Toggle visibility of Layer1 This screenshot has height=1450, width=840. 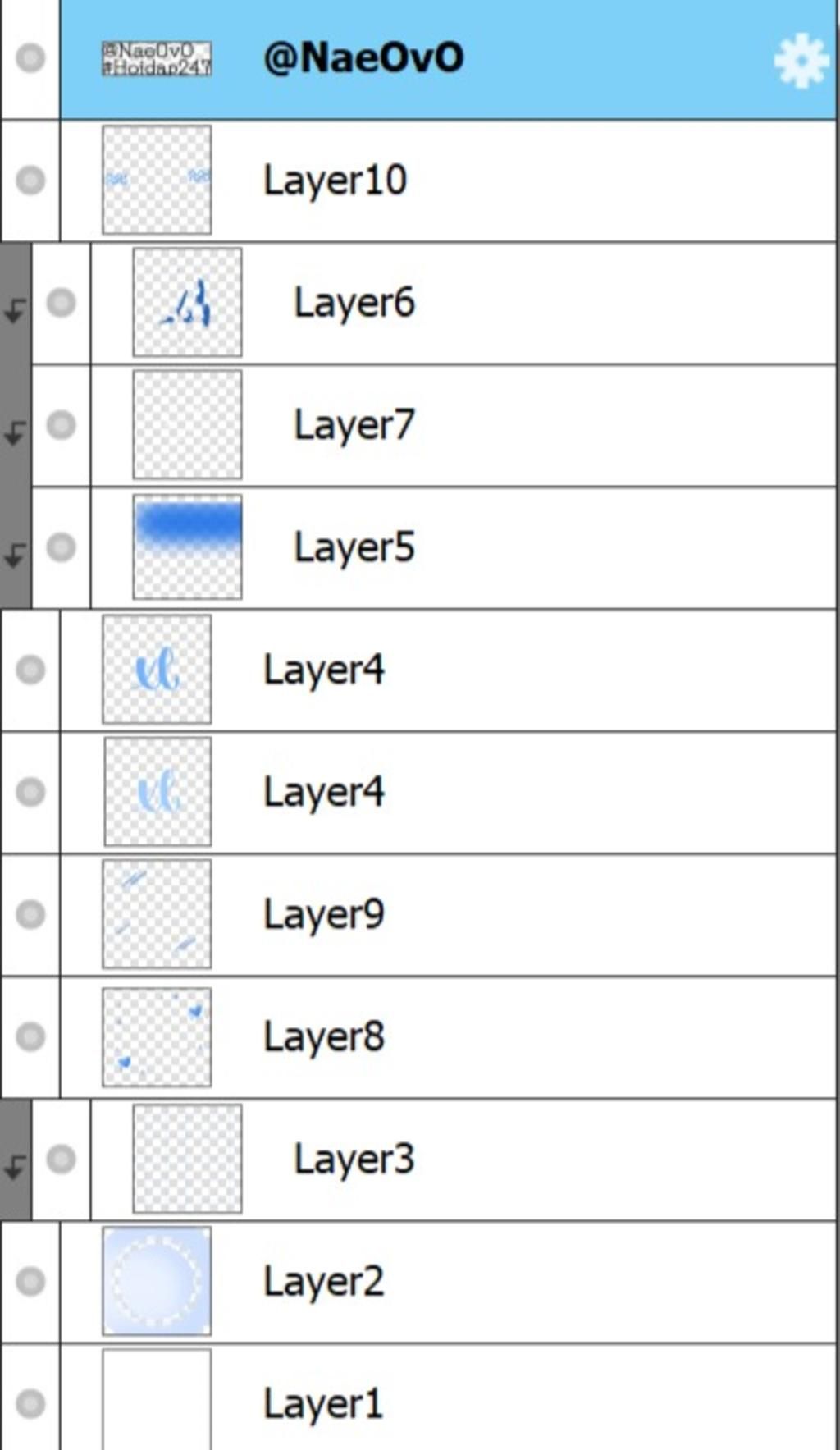pos(30,1402)
